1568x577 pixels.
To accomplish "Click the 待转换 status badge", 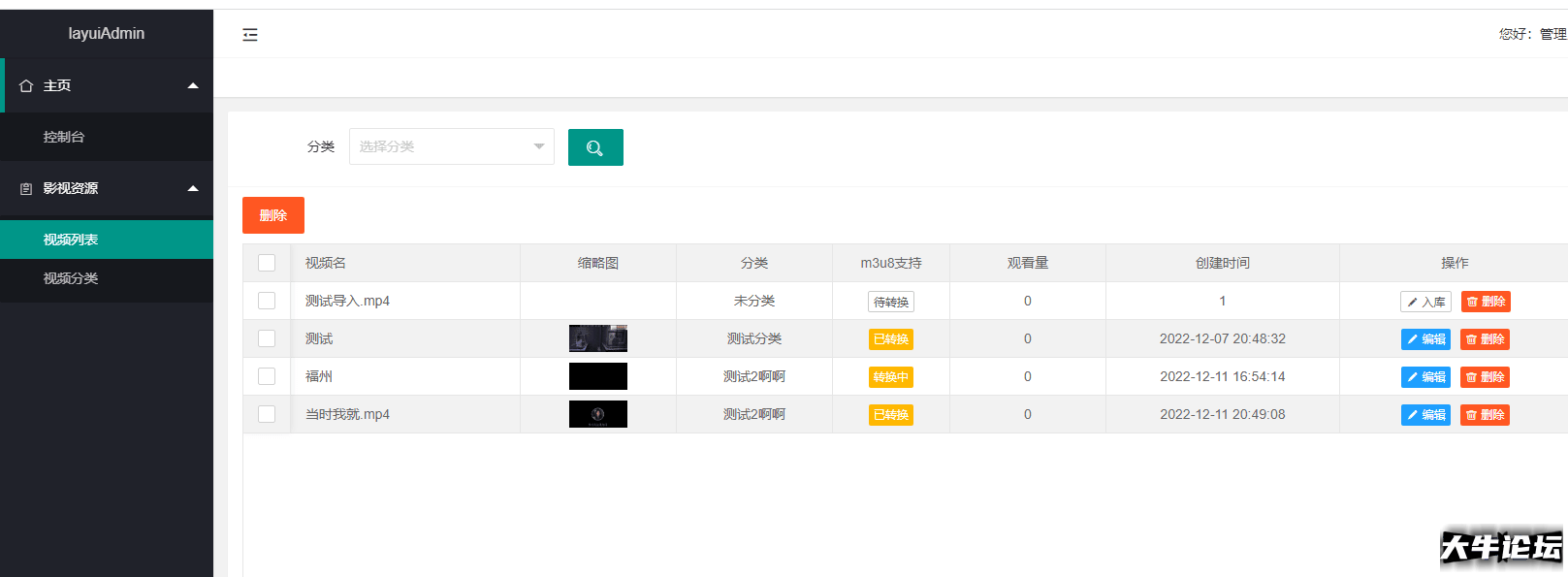I will pos(891,302).
